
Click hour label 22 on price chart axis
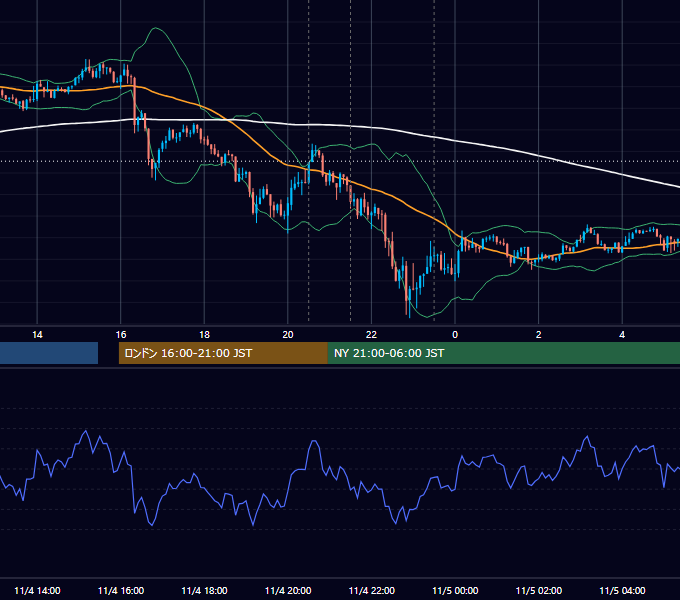(372, 335)
